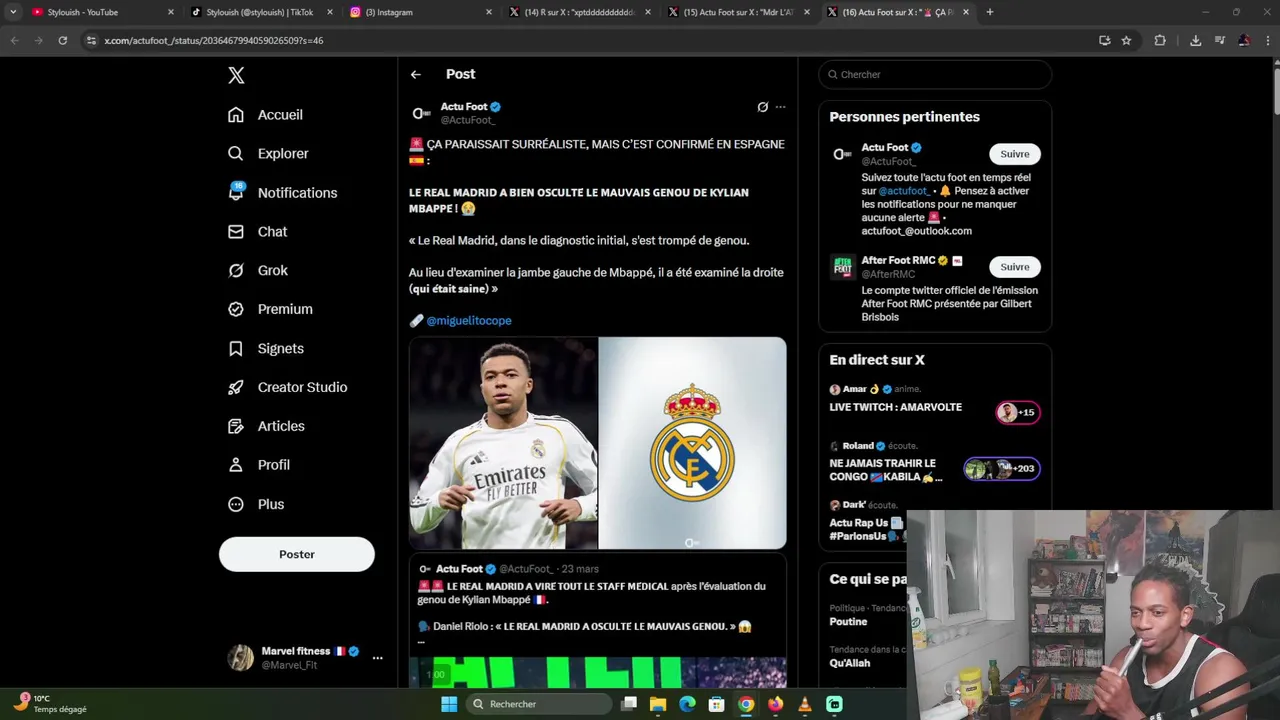Viewport: 1280px width, 720px height.
Task: Open Actu Foot profile in Personnes pertinentes
Action: pos(884,148)
